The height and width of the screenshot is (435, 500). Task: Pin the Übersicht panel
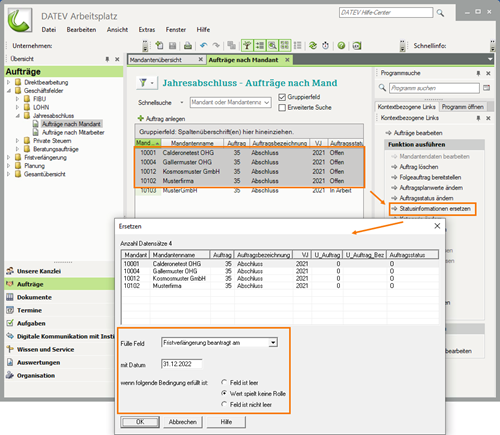coord(107,59)
